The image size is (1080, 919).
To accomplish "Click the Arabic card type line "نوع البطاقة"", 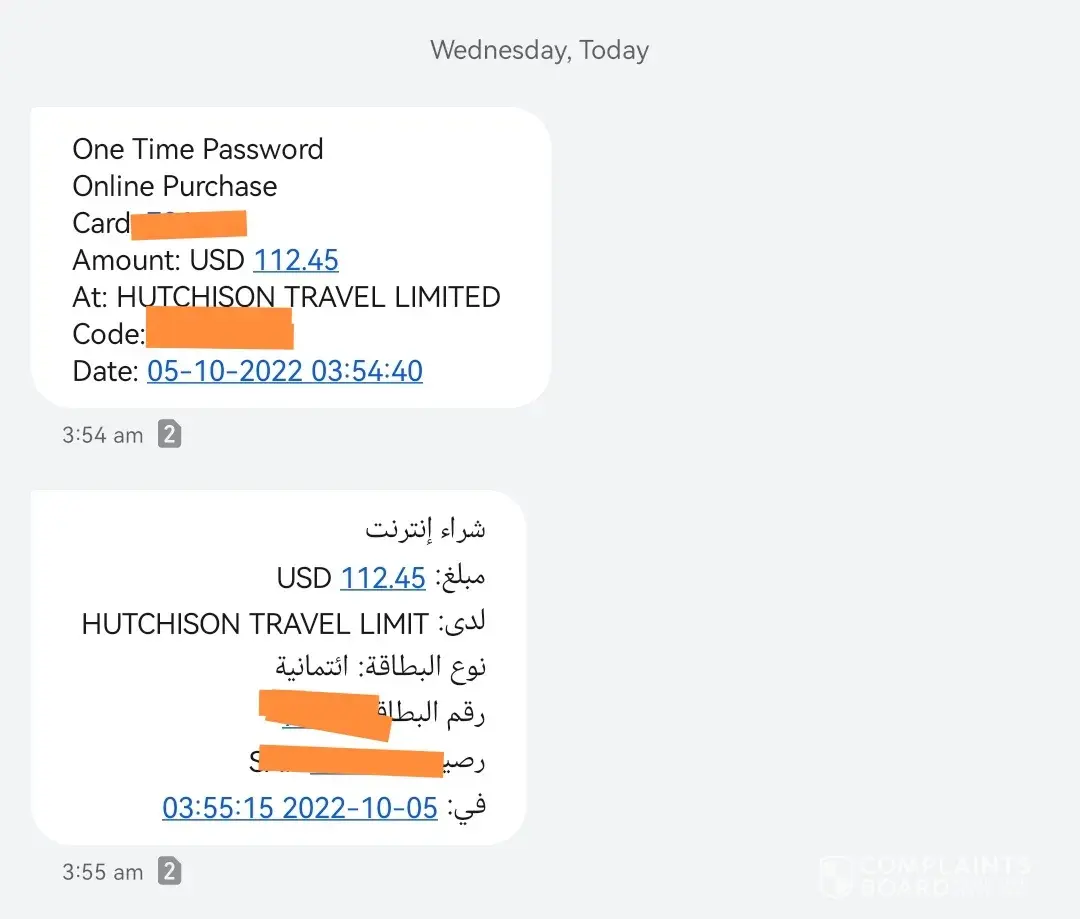I will coord(380,667).
